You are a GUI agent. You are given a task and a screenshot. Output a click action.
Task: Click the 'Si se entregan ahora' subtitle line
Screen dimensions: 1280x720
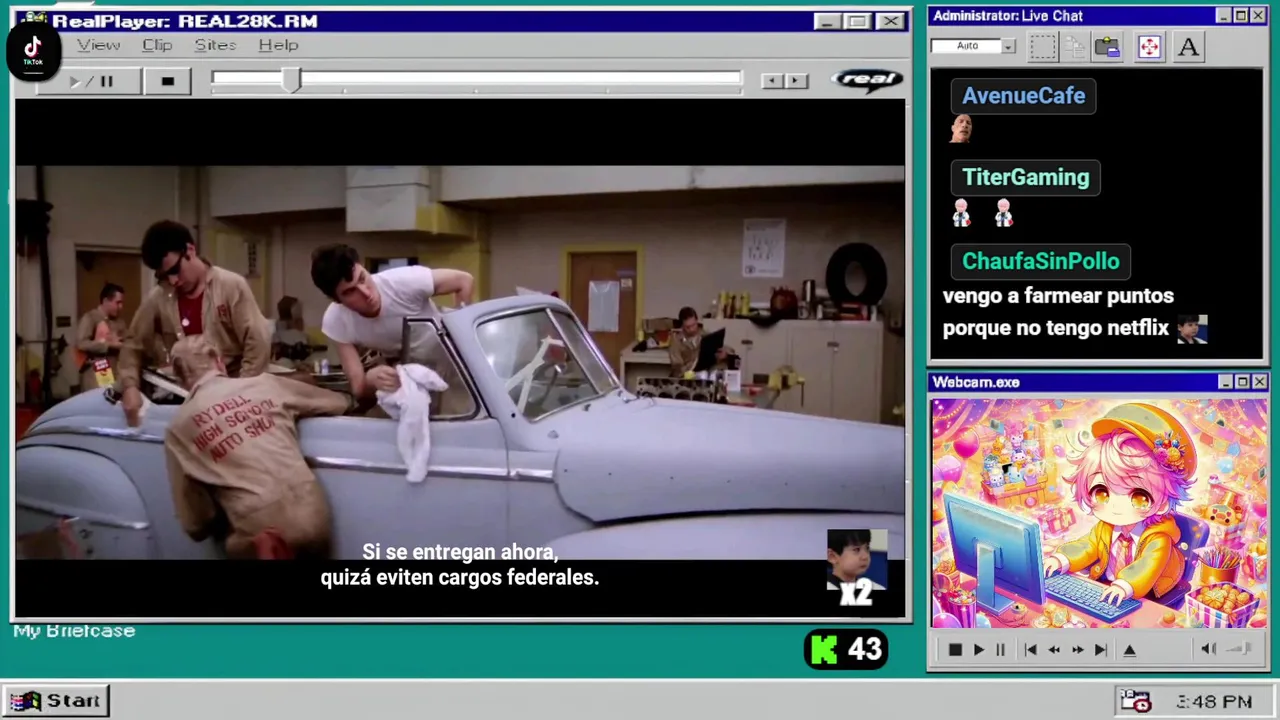tap(460, 552)
